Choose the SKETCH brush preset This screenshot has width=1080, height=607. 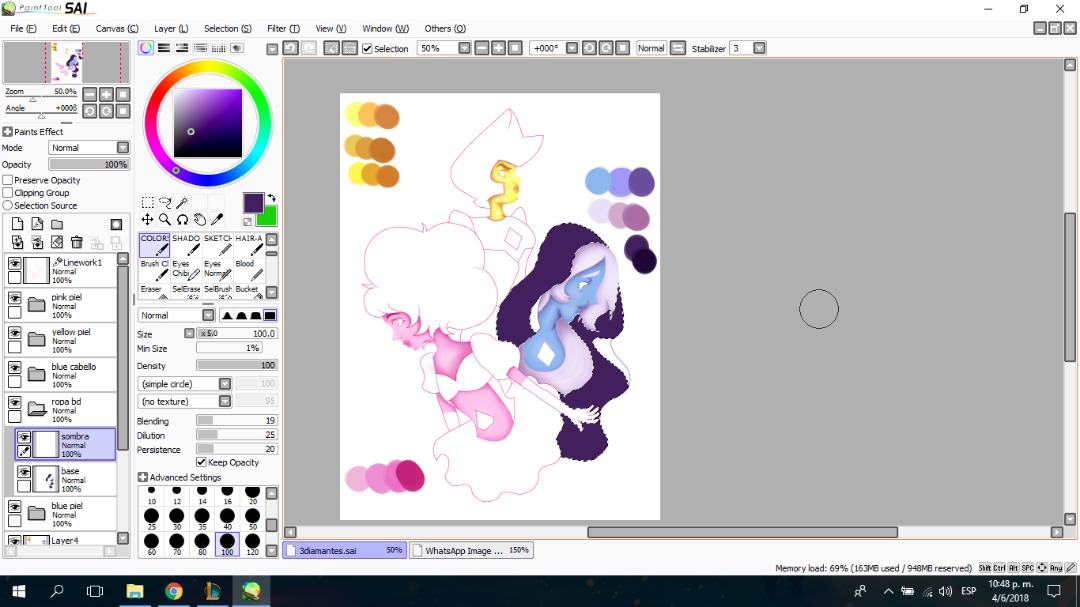pyautogui.click(x=218, y=245)
